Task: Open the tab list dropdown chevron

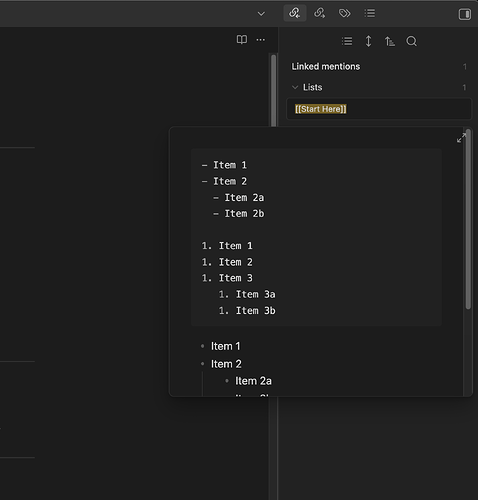Action: [x=261, y=14]
